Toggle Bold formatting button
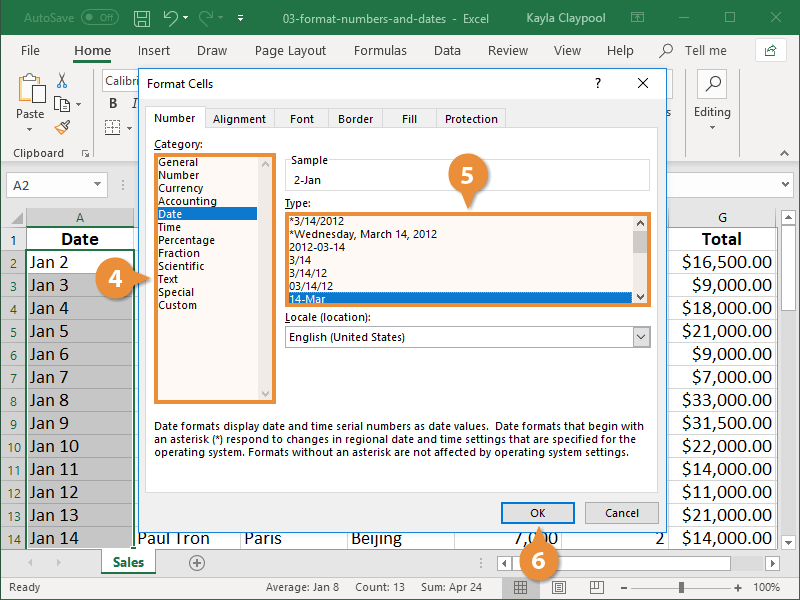Screen dimensions: 800x600 (113, 104)
